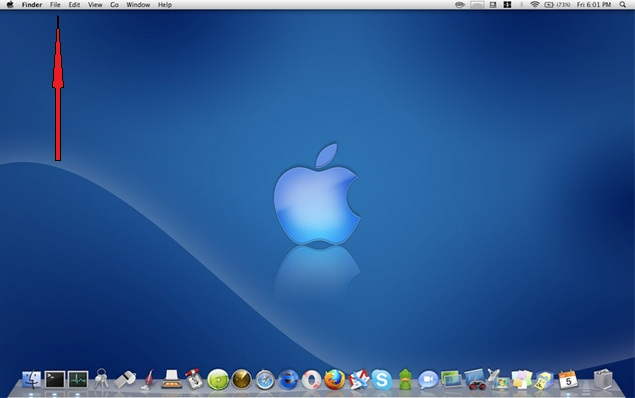Click the black square menu bar icon
This screenshot has height=398, width=635.
point(507,5)
